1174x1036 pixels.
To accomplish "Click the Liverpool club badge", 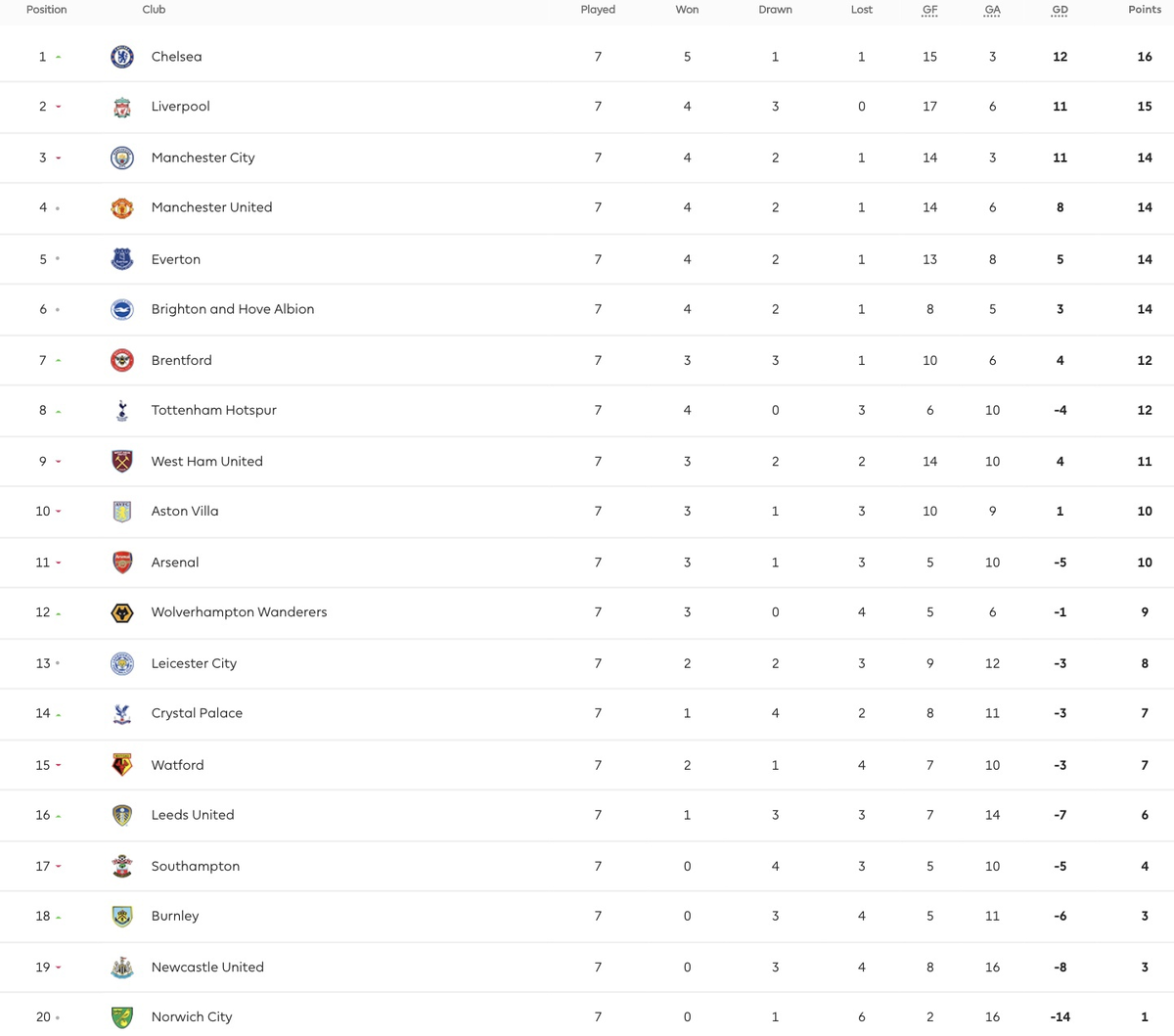I will pos(121,107).
